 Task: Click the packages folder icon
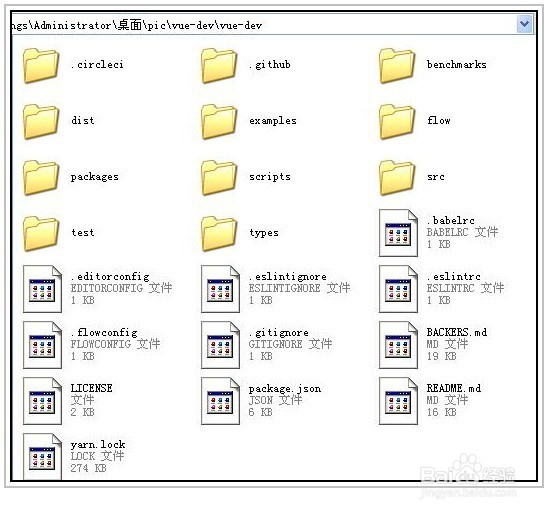pos(41,178)
